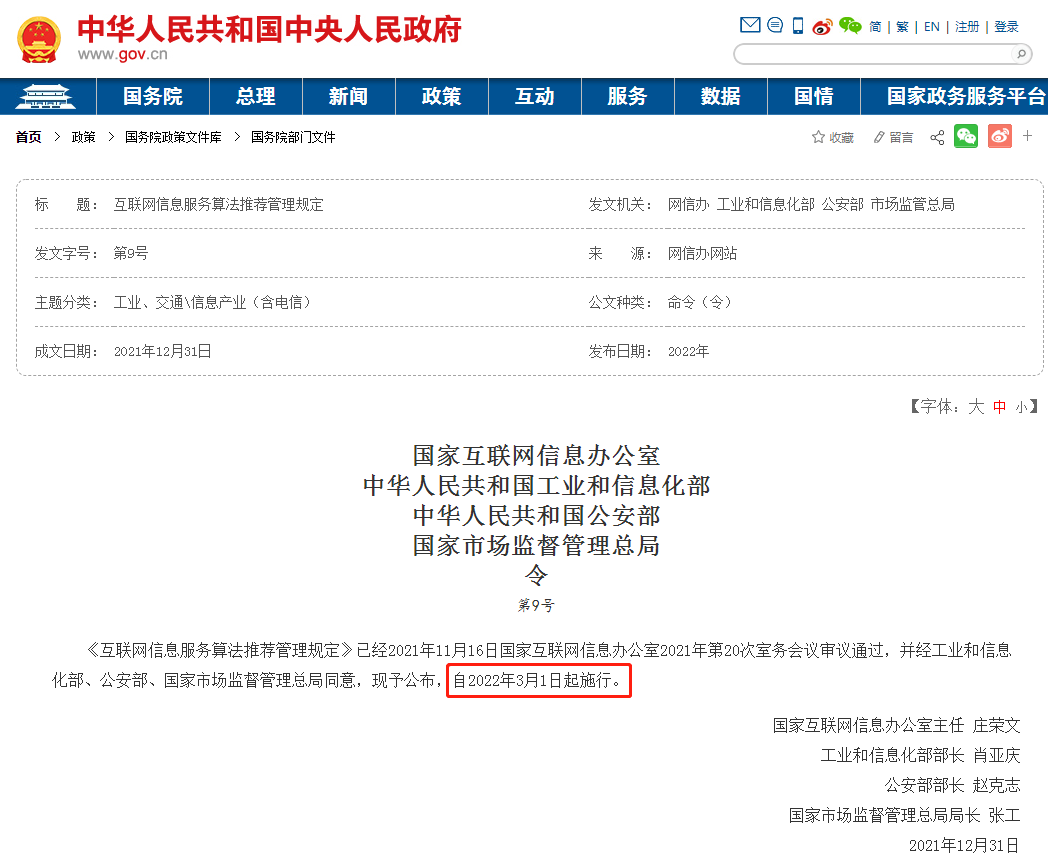Click signature 公安部部长 赵克志
The height and width of the screenshot is (857, 1048).
click(x=953, y=785)
